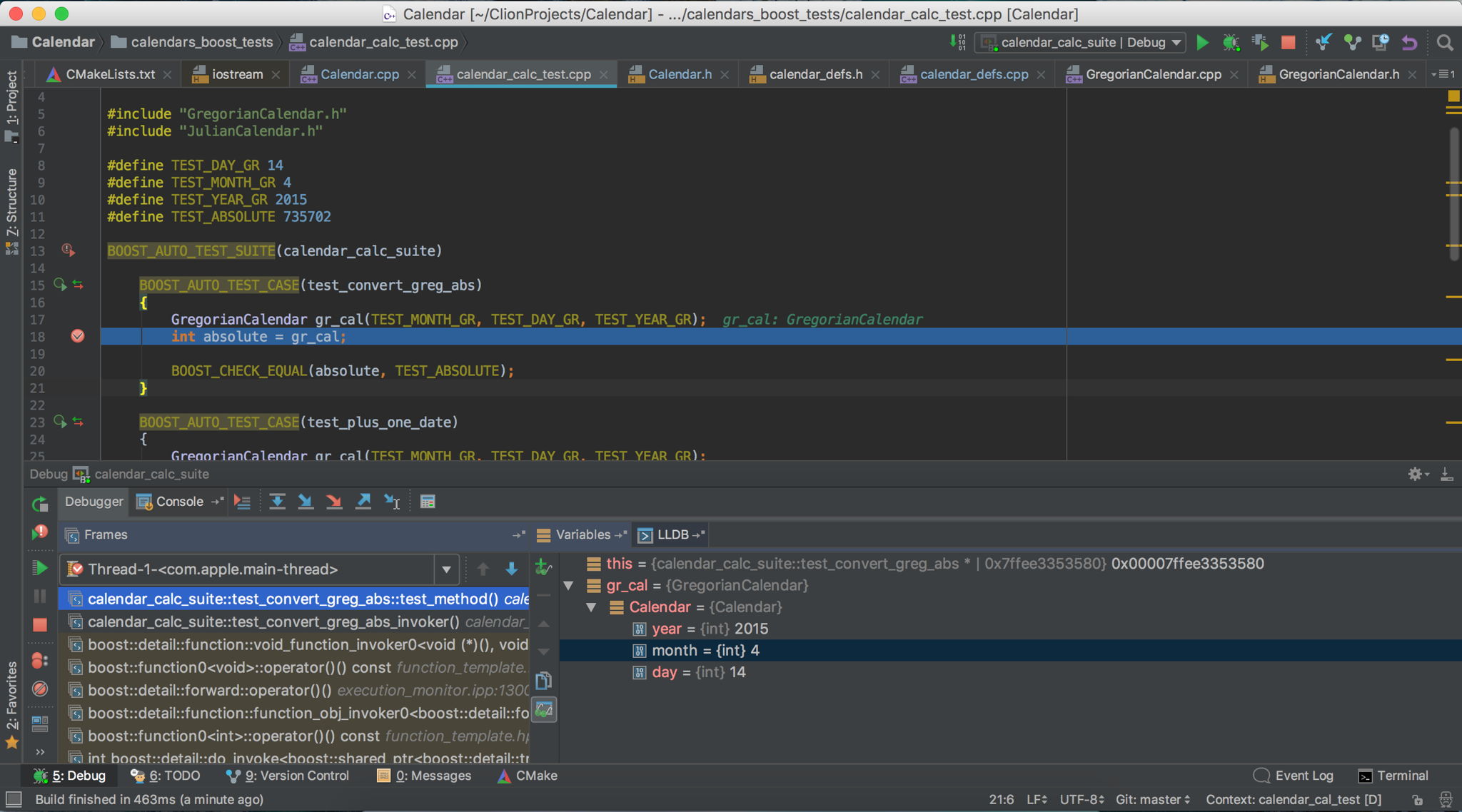Open the run configuration dropdown
Screen dimensions: 1462x812
pos(1081,43)
